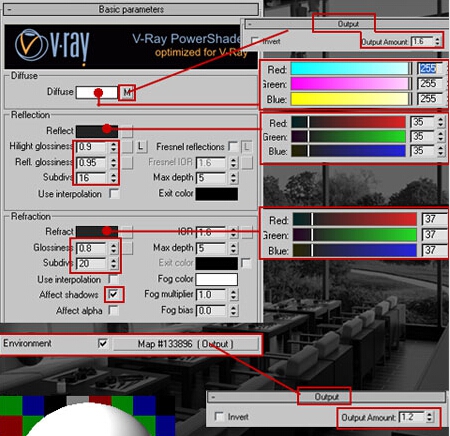Click the refract Green value field 37
Viewport: 450px width, 436px height.
435,235
